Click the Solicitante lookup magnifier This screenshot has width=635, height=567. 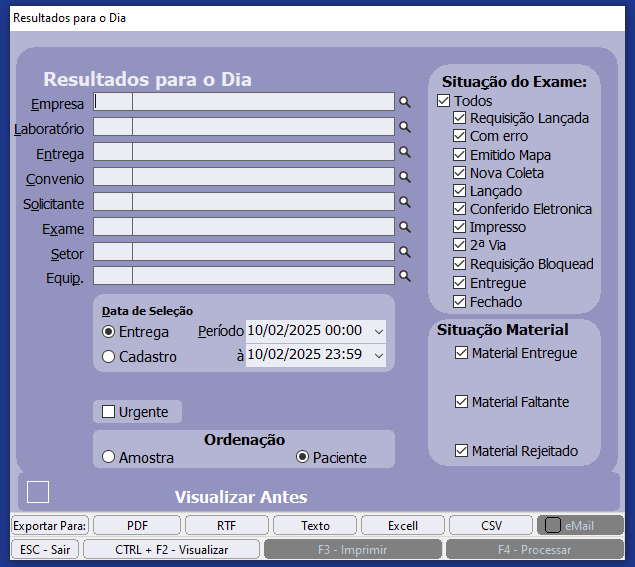[x=405, y=202]
